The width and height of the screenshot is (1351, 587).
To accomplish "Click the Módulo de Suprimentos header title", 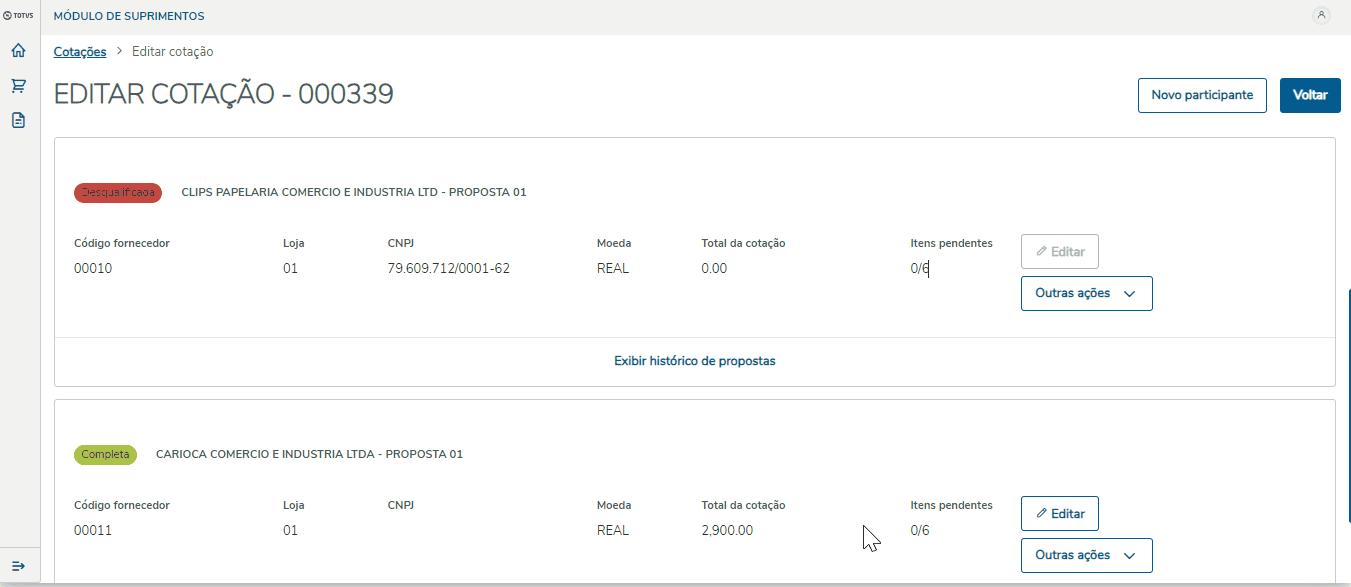I will [x=128, y=16].
